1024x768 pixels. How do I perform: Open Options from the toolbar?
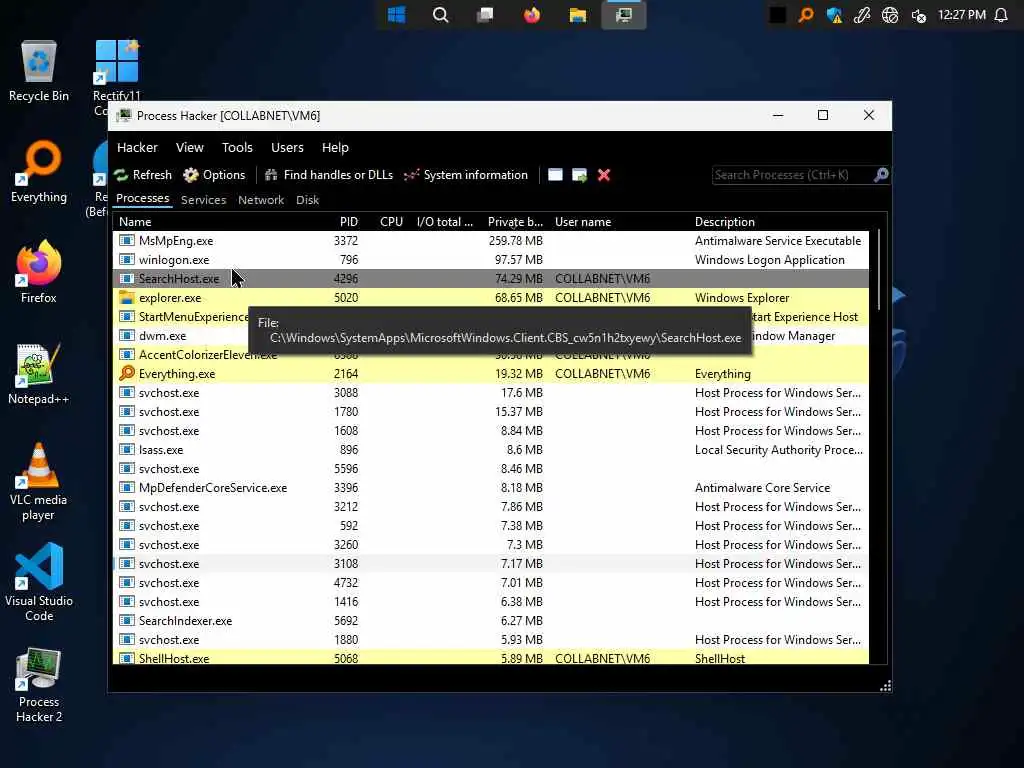tap(214, 175)
